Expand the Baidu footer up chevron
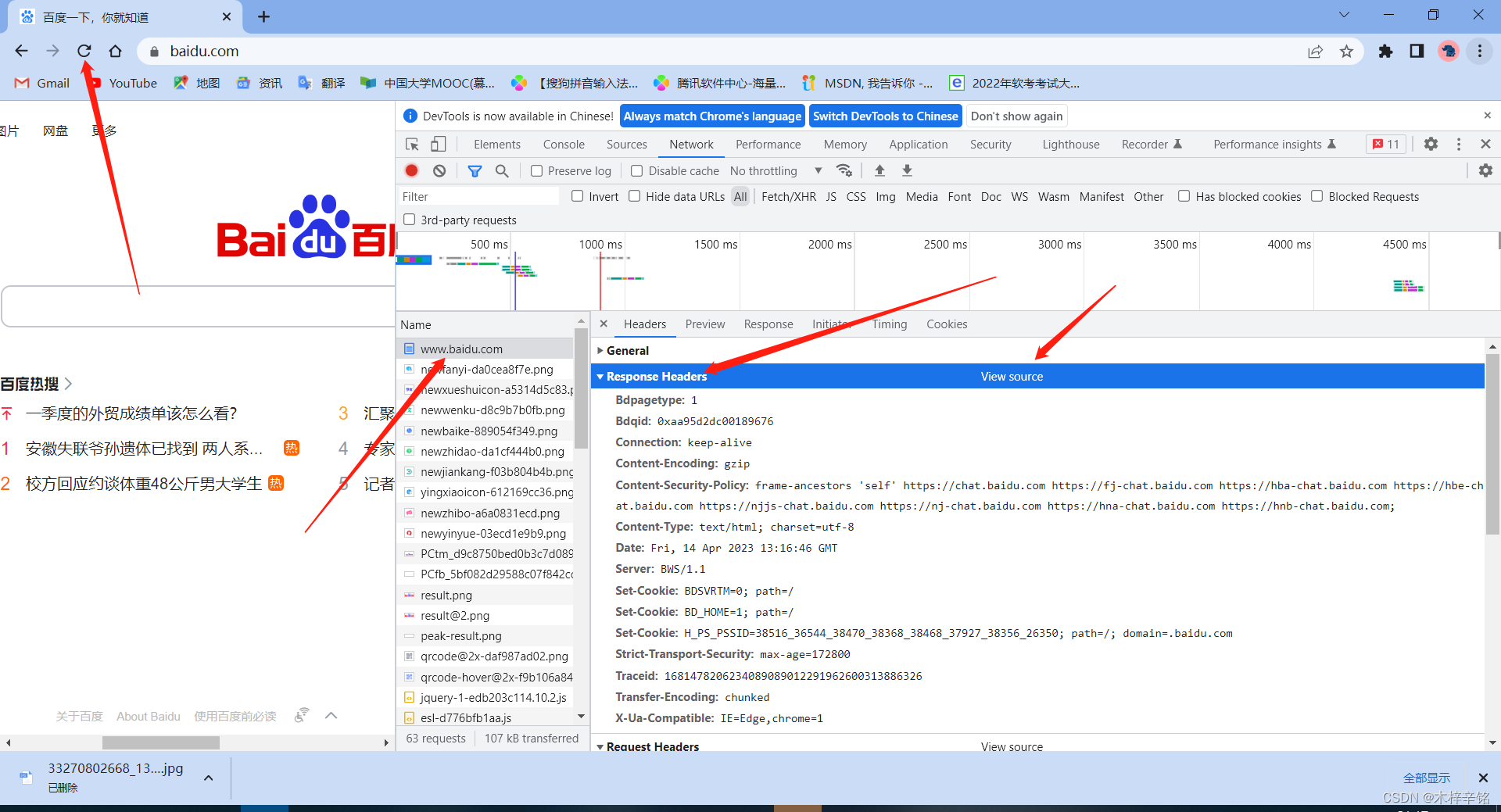1501x812 pixels. tap(331, 715)
